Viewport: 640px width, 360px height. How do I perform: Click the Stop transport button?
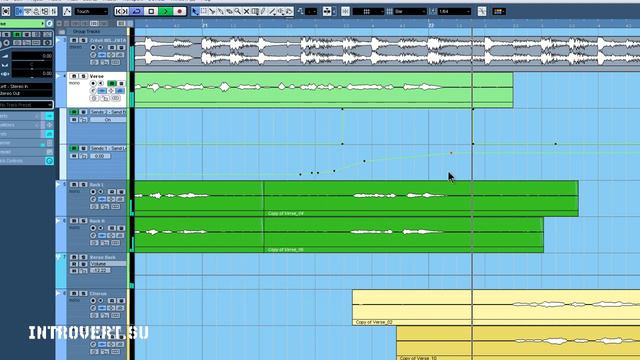151,11
